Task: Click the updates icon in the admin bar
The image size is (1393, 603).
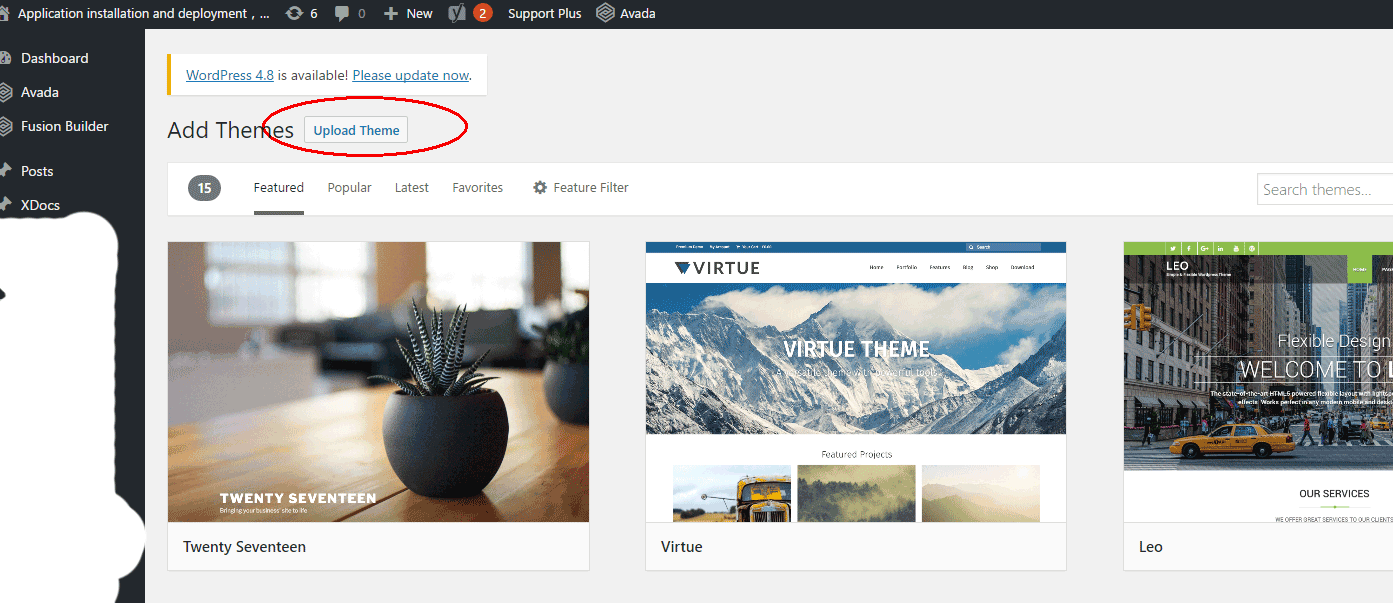Action: (x=291, y=13)
